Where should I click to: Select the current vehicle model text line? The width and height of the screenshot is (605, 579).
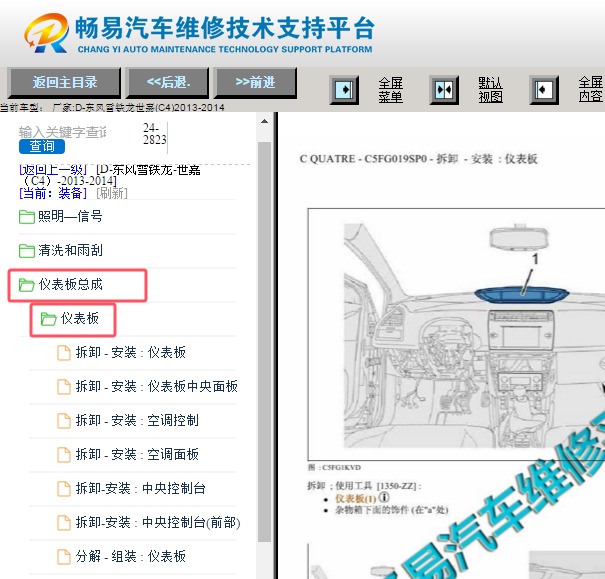(112, 107)
